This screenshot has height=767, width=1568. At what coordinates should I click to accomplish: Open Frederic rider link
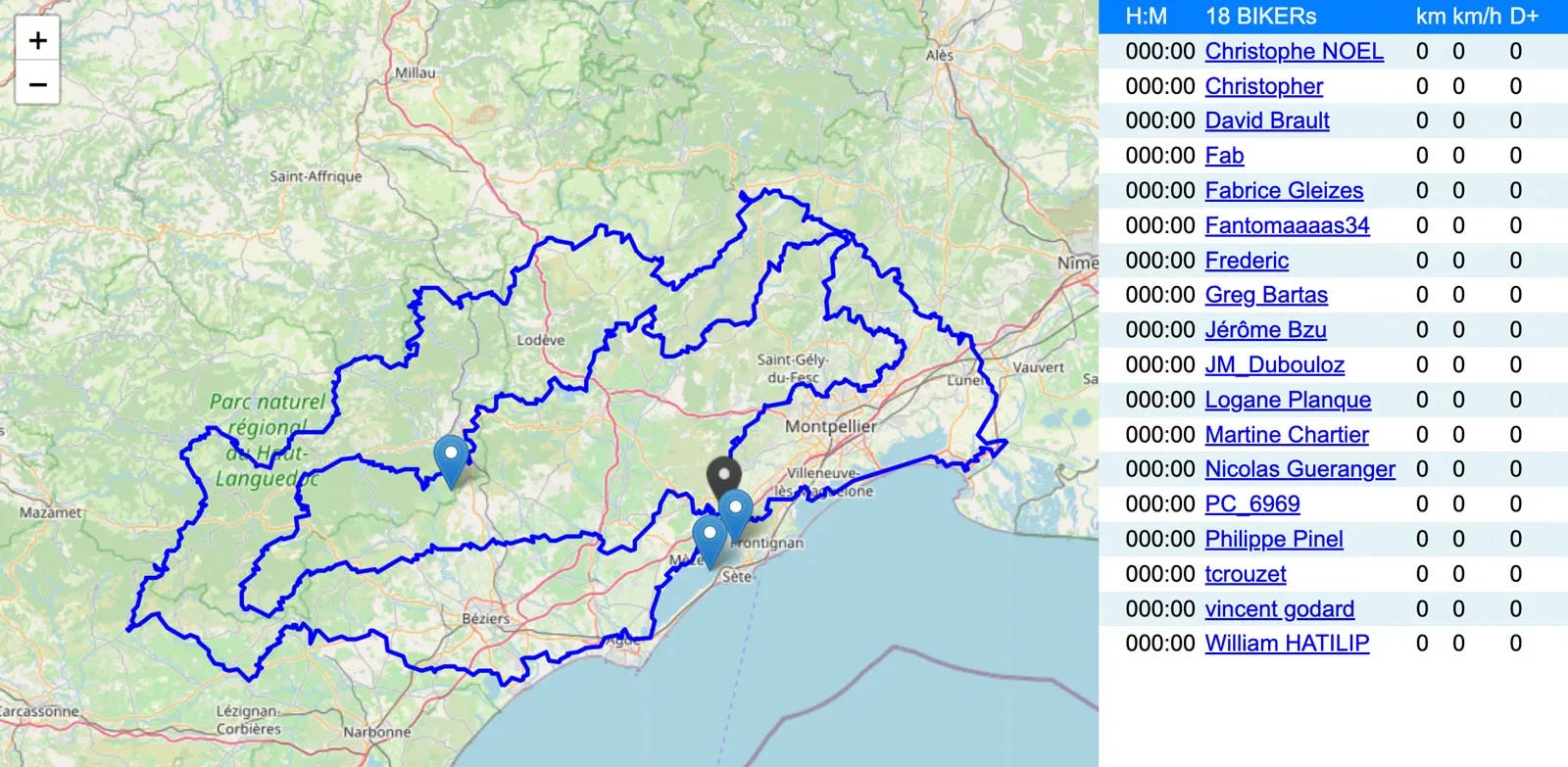pos(1247,261)
